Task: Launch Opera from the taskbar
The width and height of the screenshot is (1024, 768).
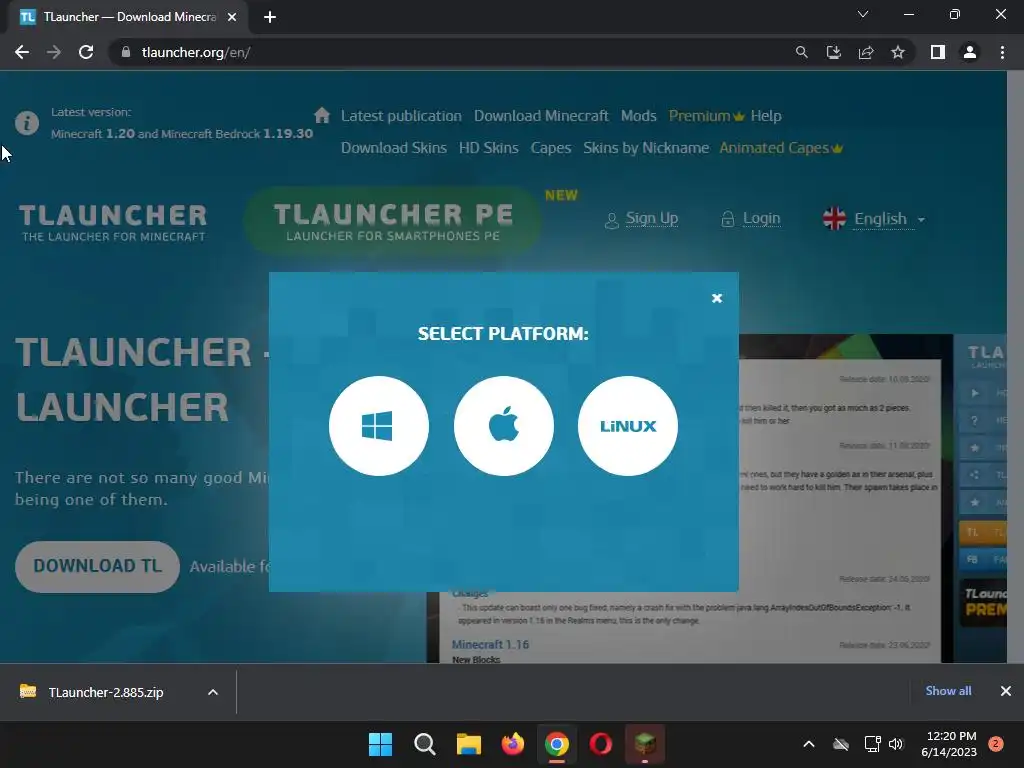Action: [x=601, y=744]
